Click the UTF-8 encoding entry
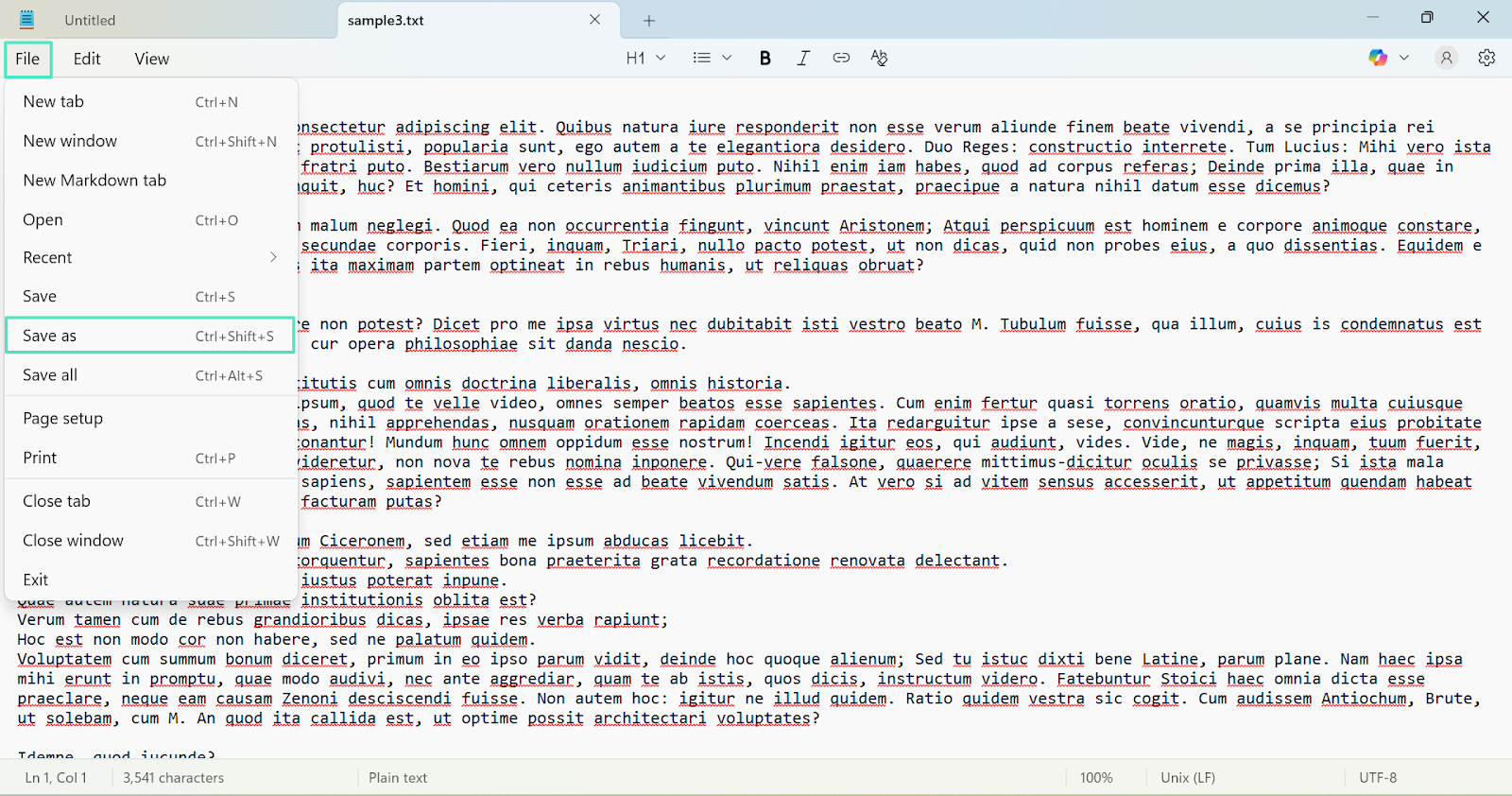 pos(1378,778)
